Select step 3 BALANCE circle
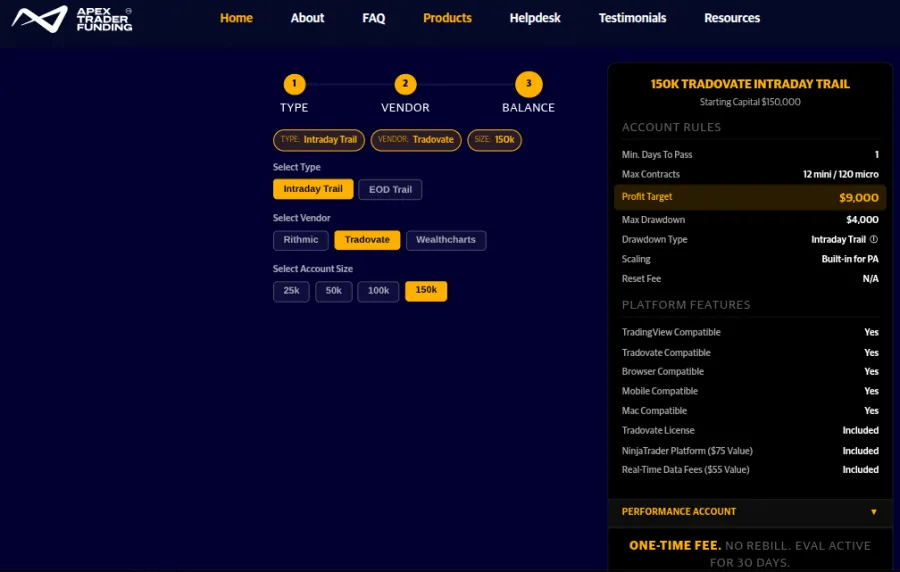The height and width of the screenshot is (572, 900). click(x=529, y=84)
